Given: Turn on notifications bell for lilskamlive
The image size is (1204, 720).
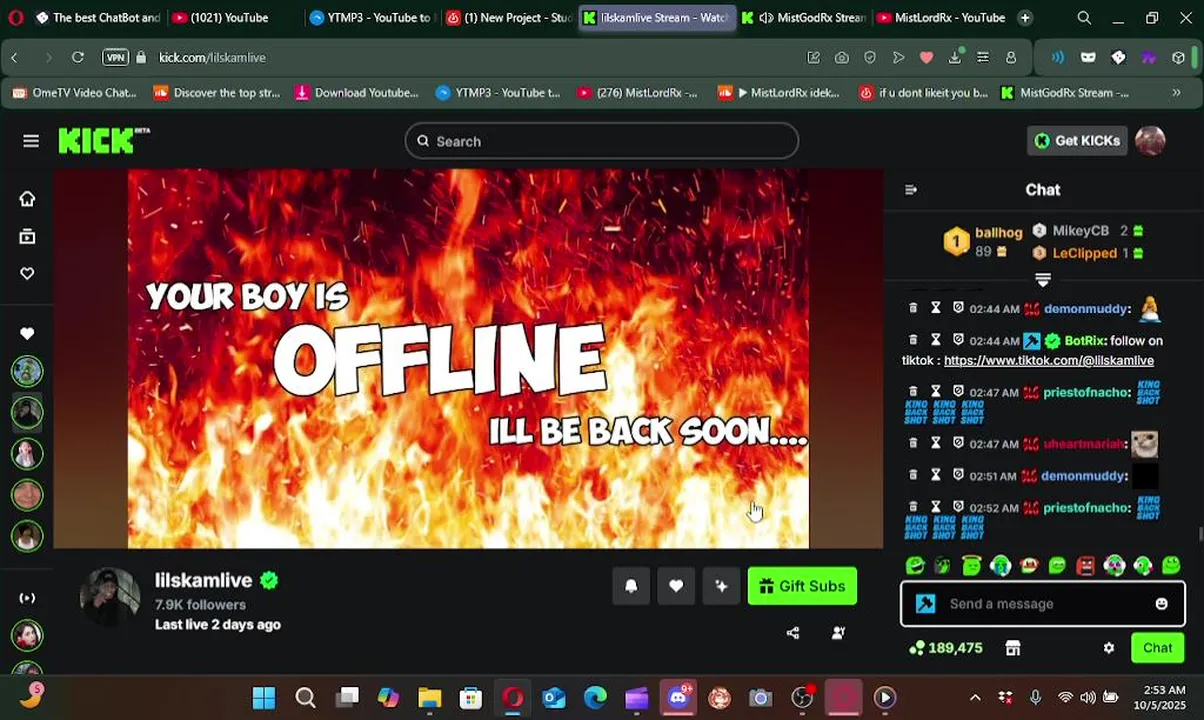Looking at the screenshot, I should [631, 586].
